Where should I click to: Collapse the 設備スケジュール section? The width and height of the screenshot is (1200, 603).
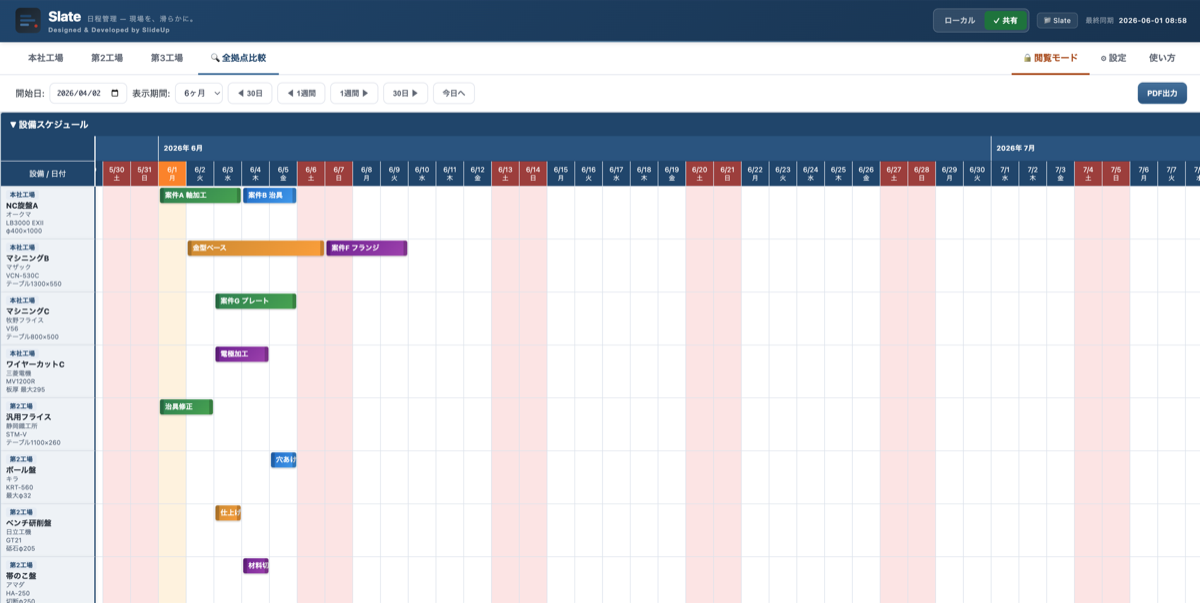click(x=49, y=125)
